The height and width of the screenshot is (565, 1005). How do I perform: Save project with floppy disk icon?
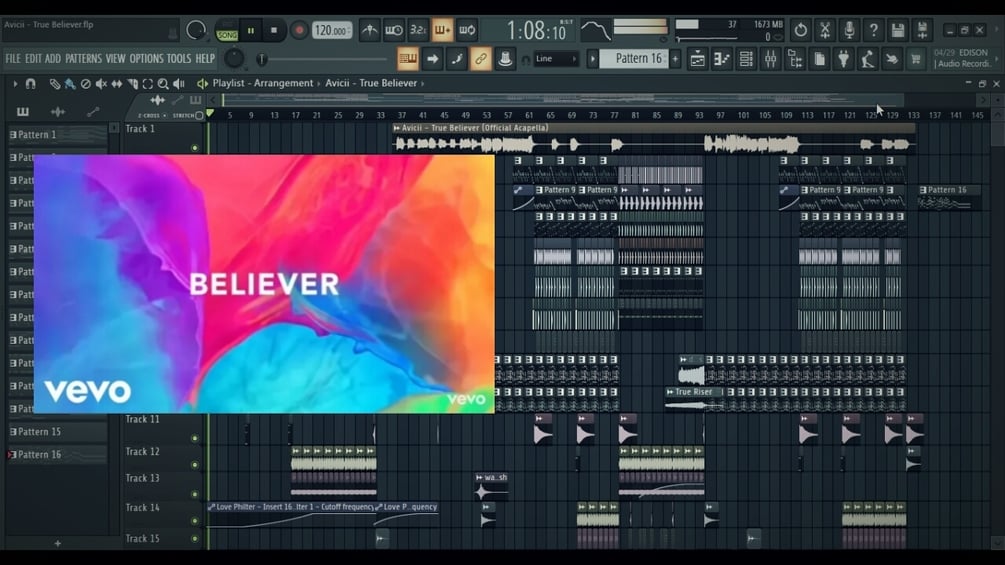(x=898, y=30)
